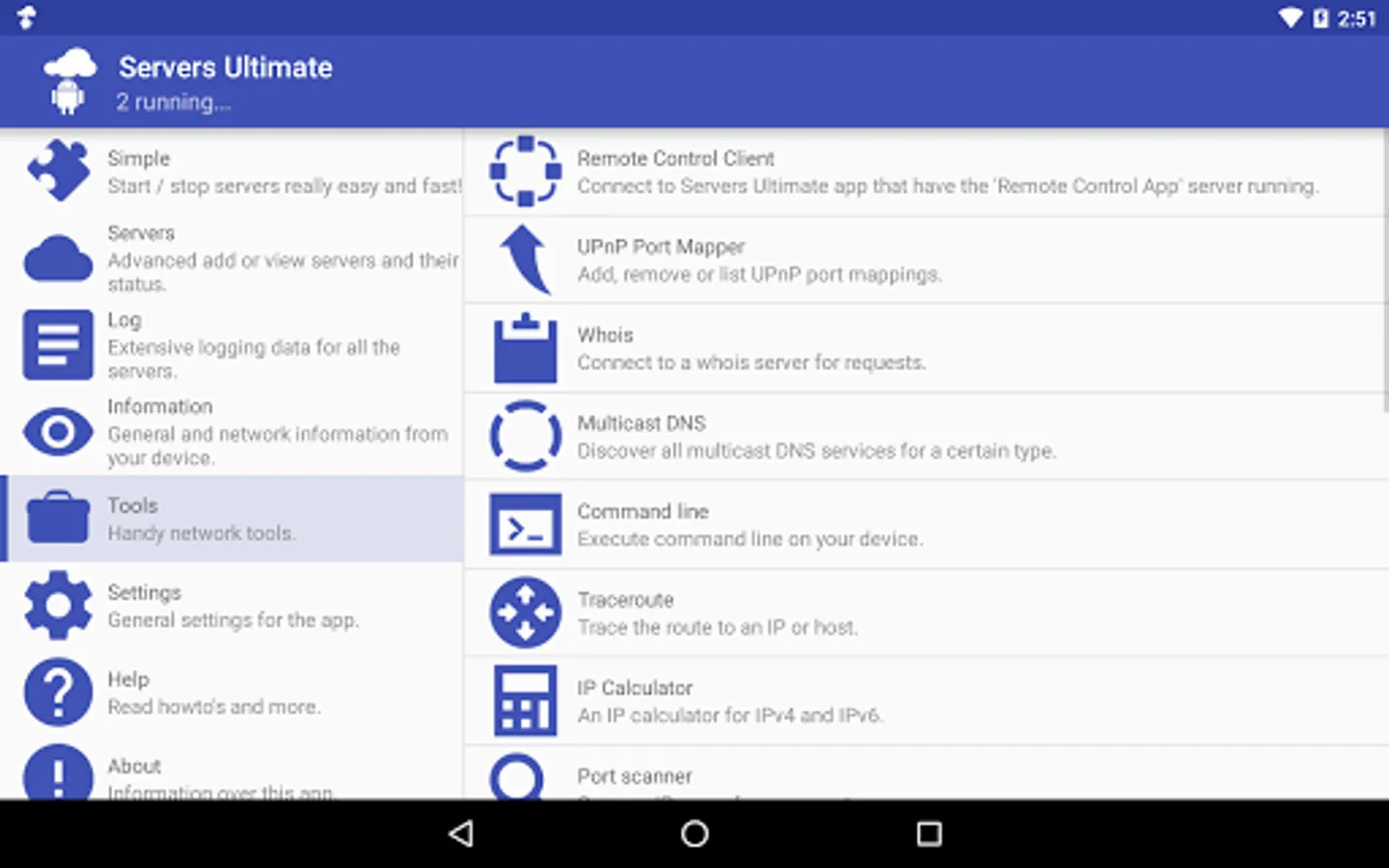Tap 'General settings for the app.' text

pos(233,620)
